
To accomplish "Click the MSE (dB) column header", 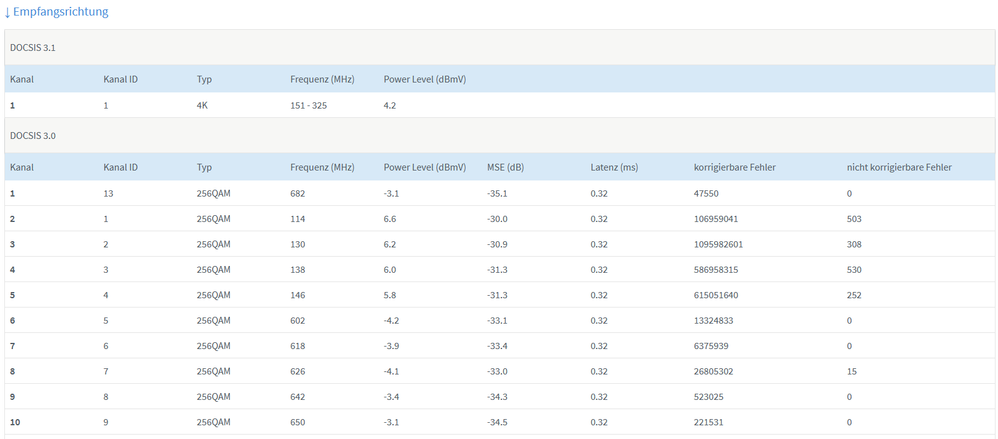I will [505, 167].
